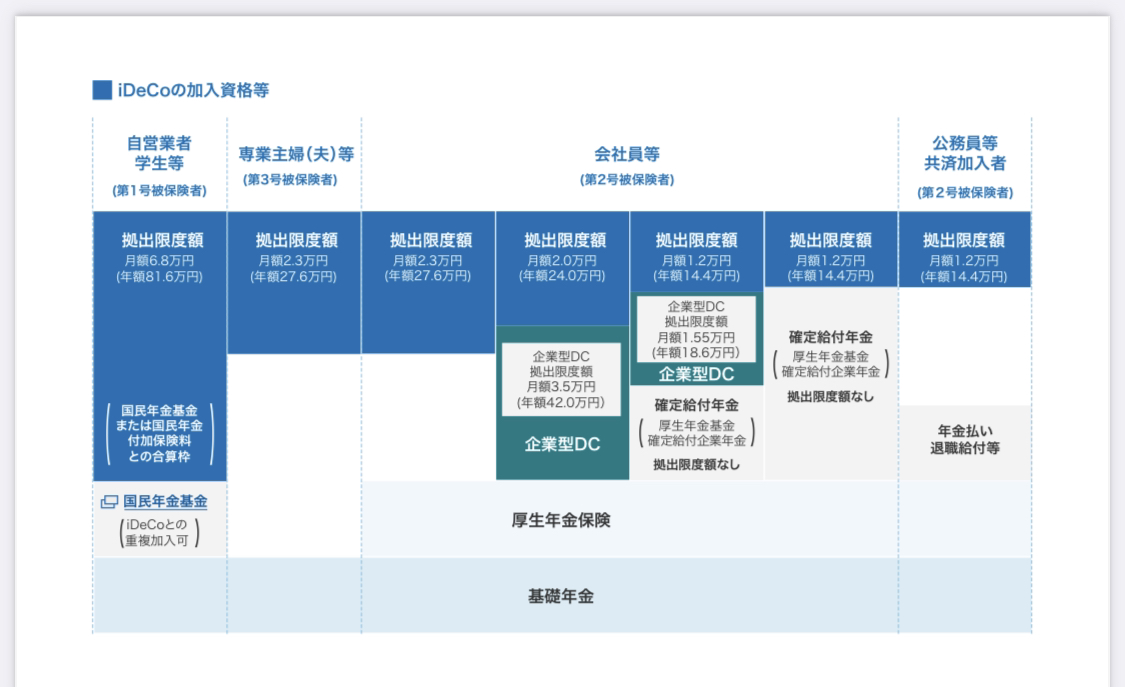Click the 年額42.0万円 annual amount
The height and width of the screenshot is (687, 1125).
point(561,402)
